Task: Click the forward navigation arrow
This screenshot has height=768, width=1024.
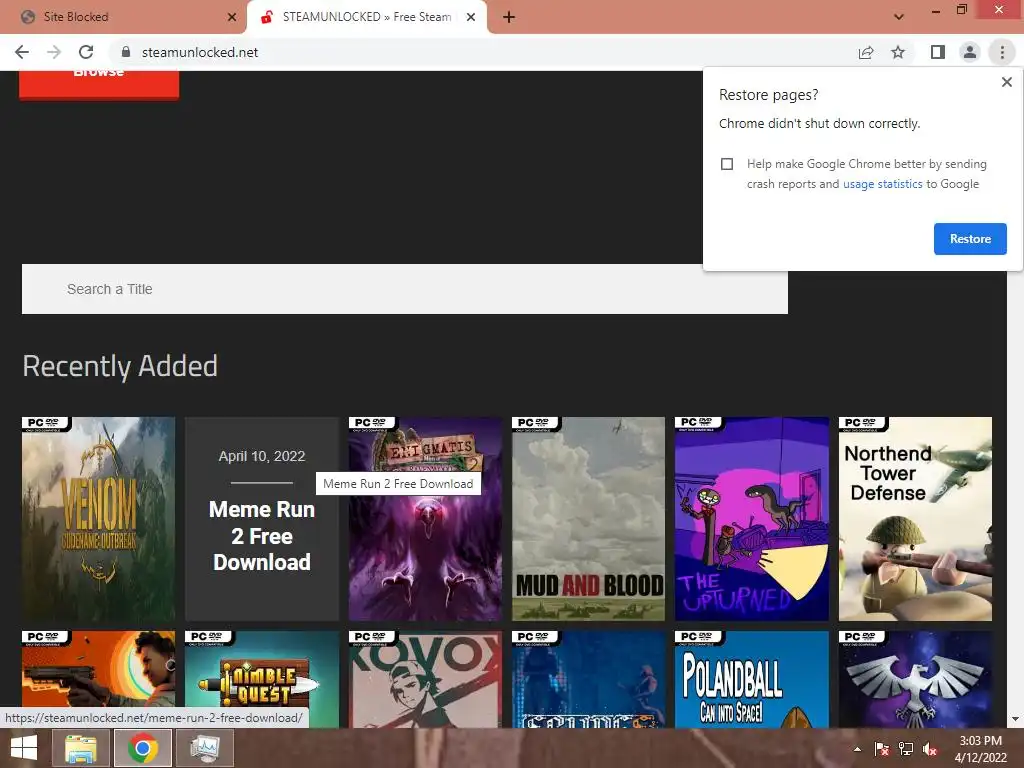Action: tap(54, 52)
